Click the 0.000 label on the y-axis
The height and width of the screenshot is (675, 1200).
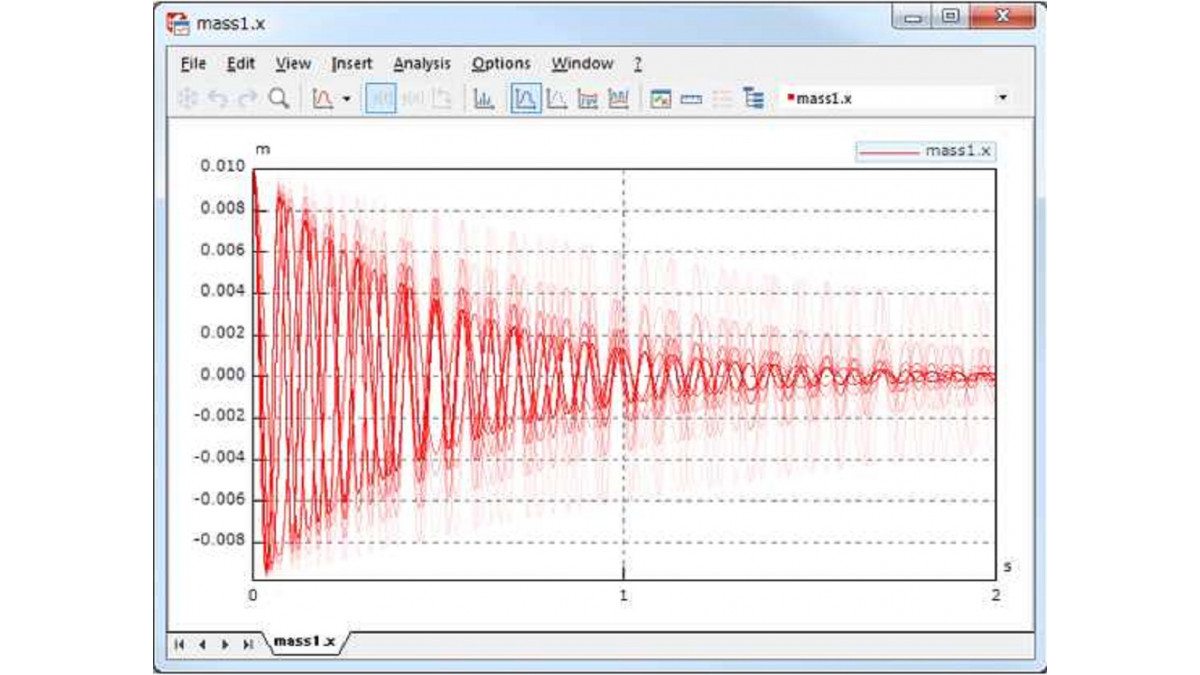(x=221, y=375)
